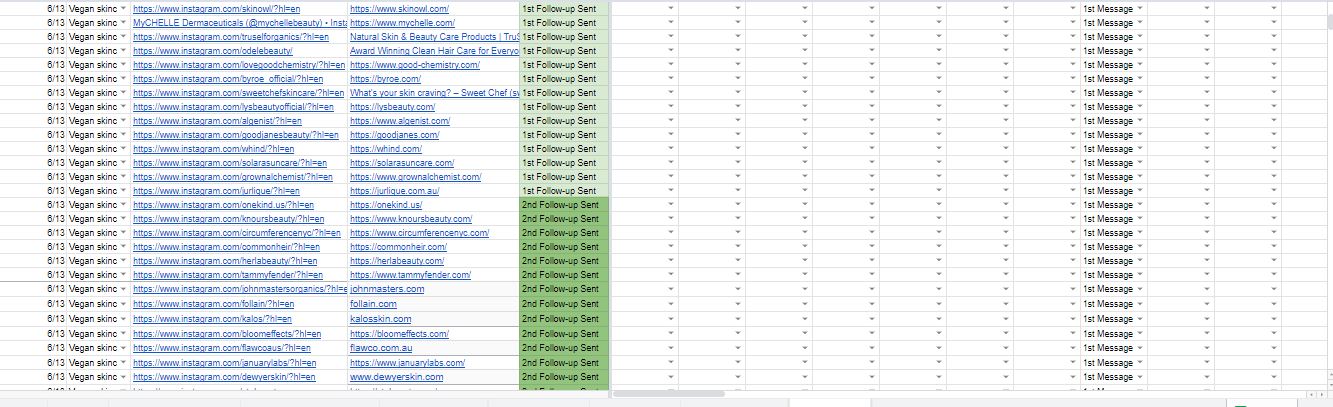Select 1st Follow-up Sent cell in MyCHELLE row
The height and width of the screenshot is (407, 1333).
point(564,22)
